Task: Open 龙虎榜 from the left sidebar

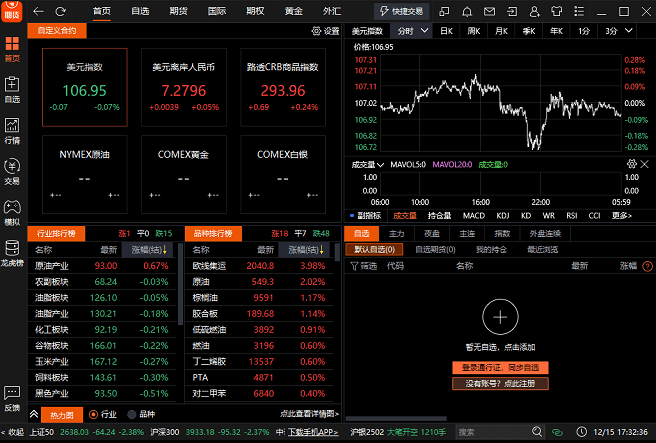Action: [x=12, y=252]
